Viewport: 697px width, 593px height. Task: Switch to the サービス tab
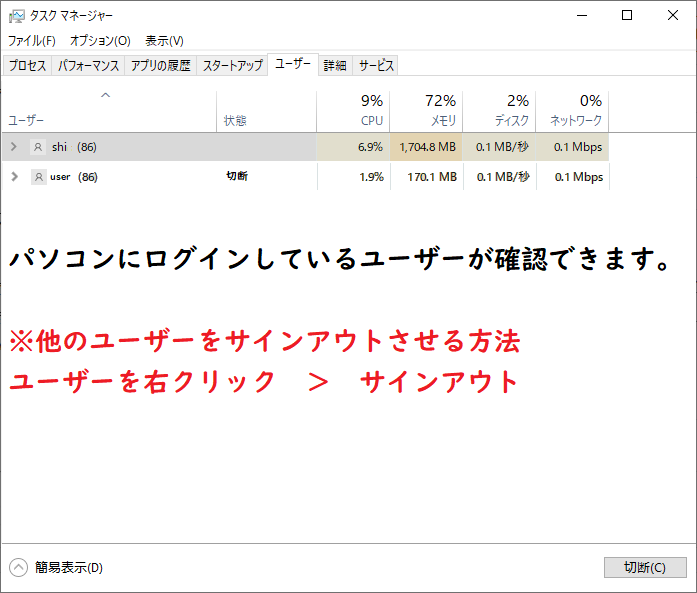pos(376,66)
